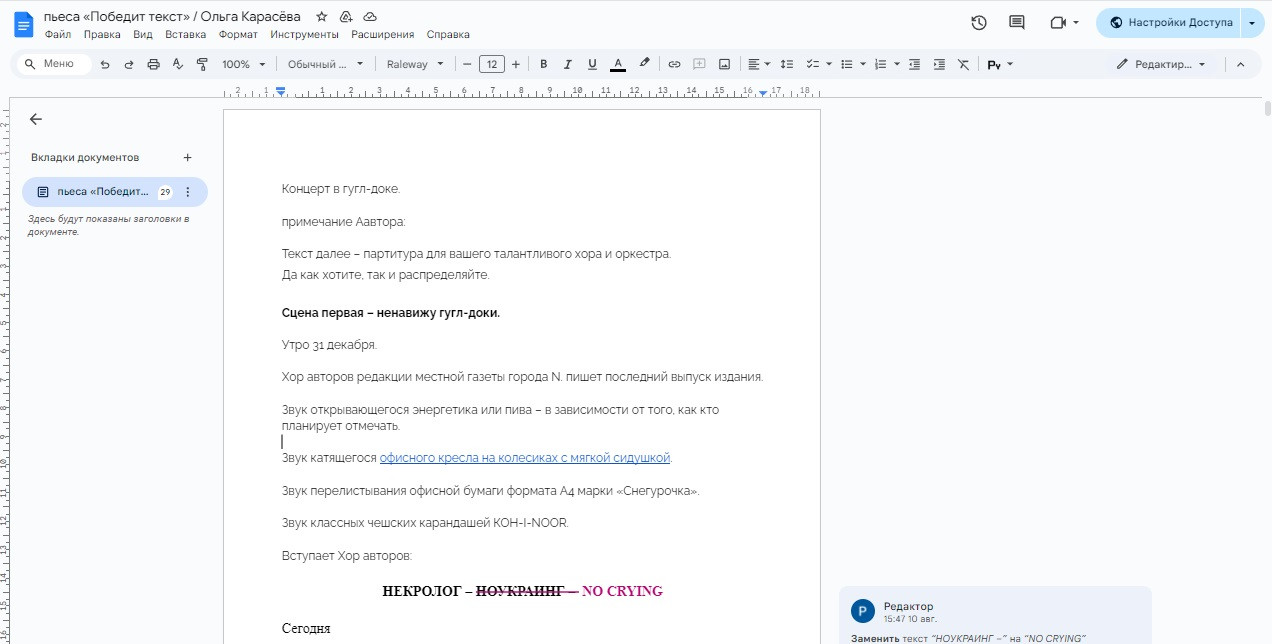Insert a link using the toolbar icon
1272x644 pixels.
[x=674, y=64]
